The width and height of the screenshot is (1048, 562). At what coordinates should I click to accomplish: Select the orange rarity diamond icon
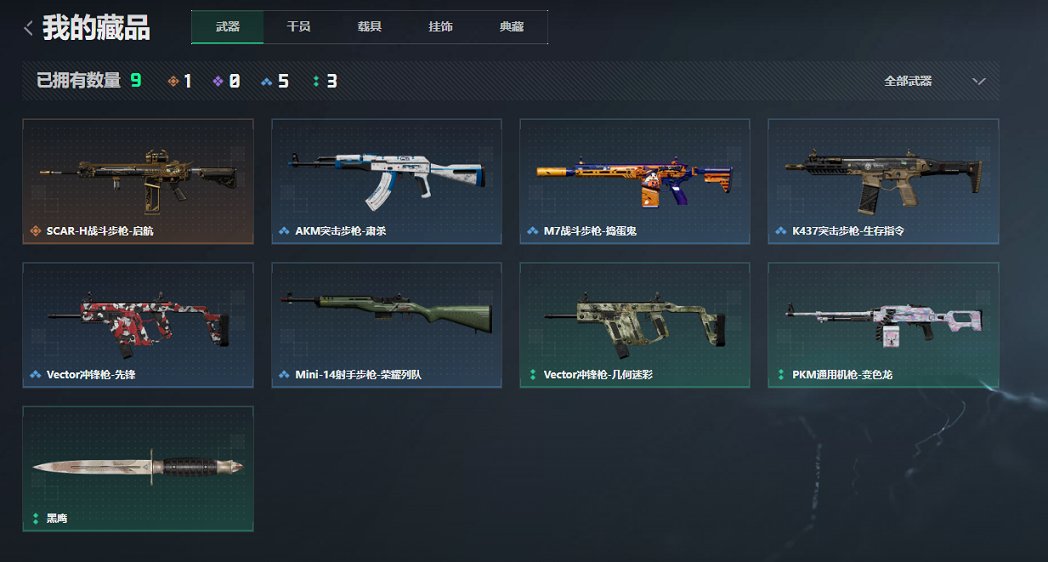pyautogui.click(x=173, y=82)
